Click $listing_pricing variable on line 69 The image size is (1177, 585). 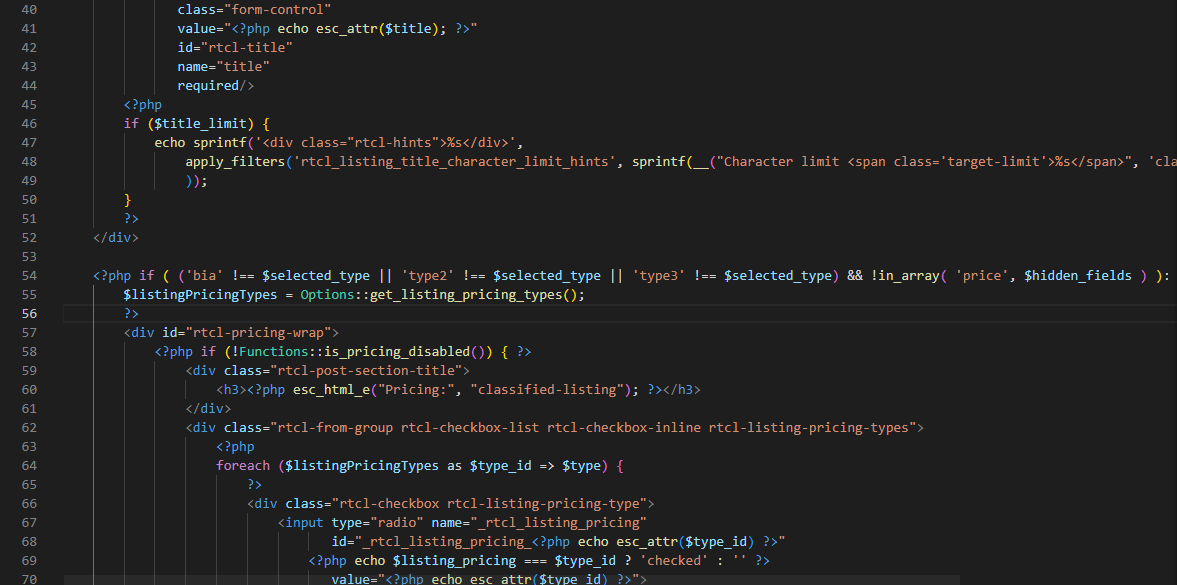click(x=454, y=560)
